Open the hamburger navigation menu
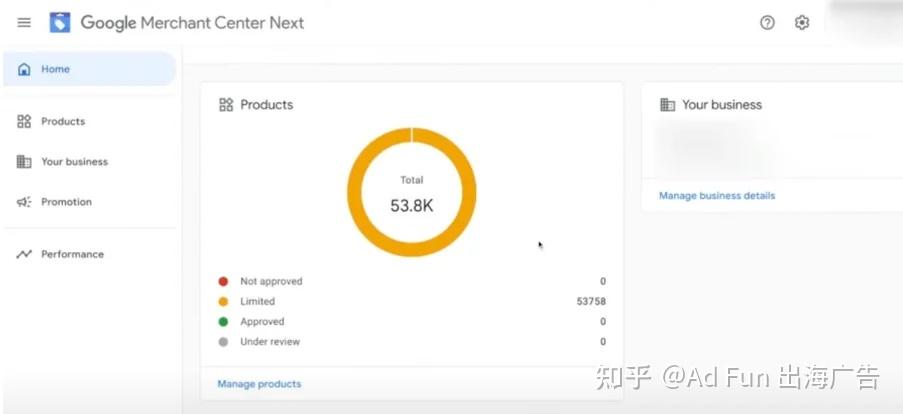Screen dimensions: 903x414 point(24,23)
